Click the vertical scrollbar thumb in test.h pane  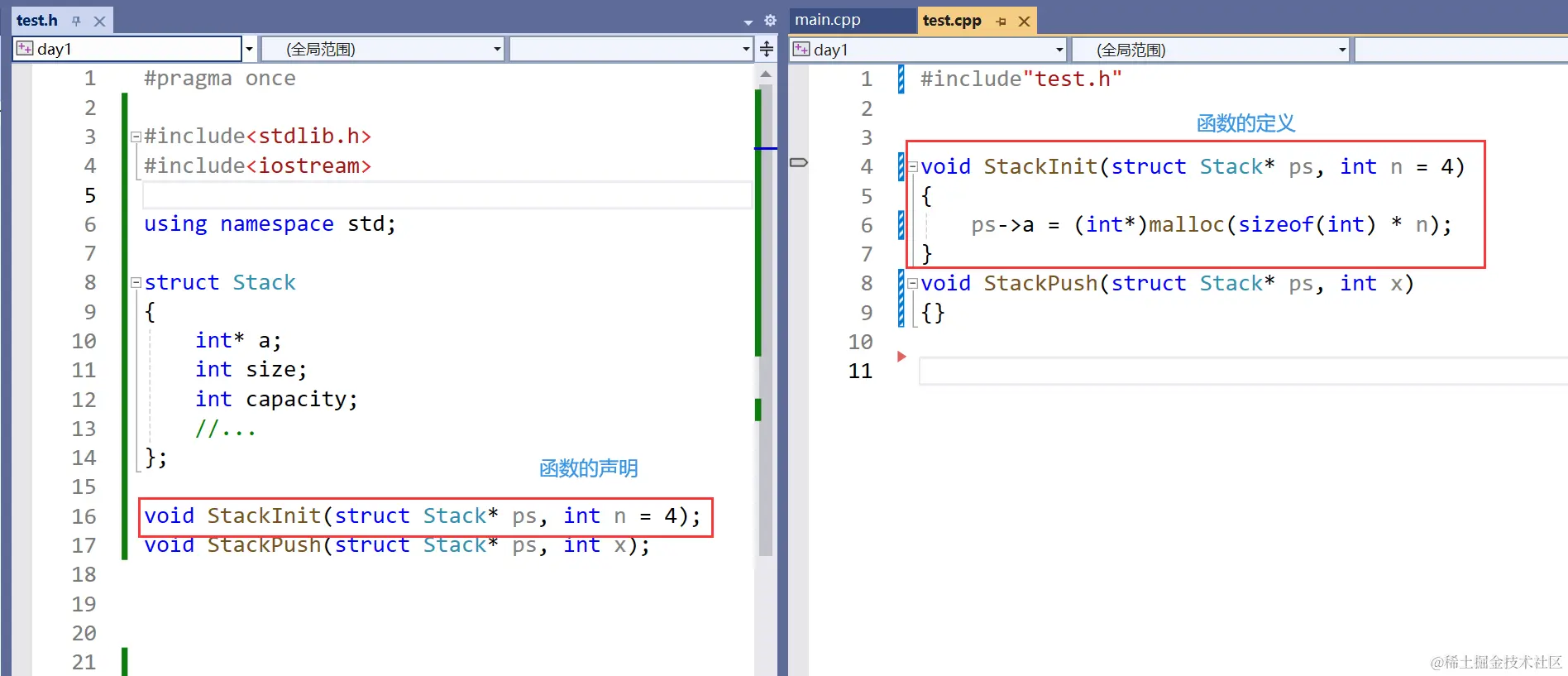click(x=766, y=319)
